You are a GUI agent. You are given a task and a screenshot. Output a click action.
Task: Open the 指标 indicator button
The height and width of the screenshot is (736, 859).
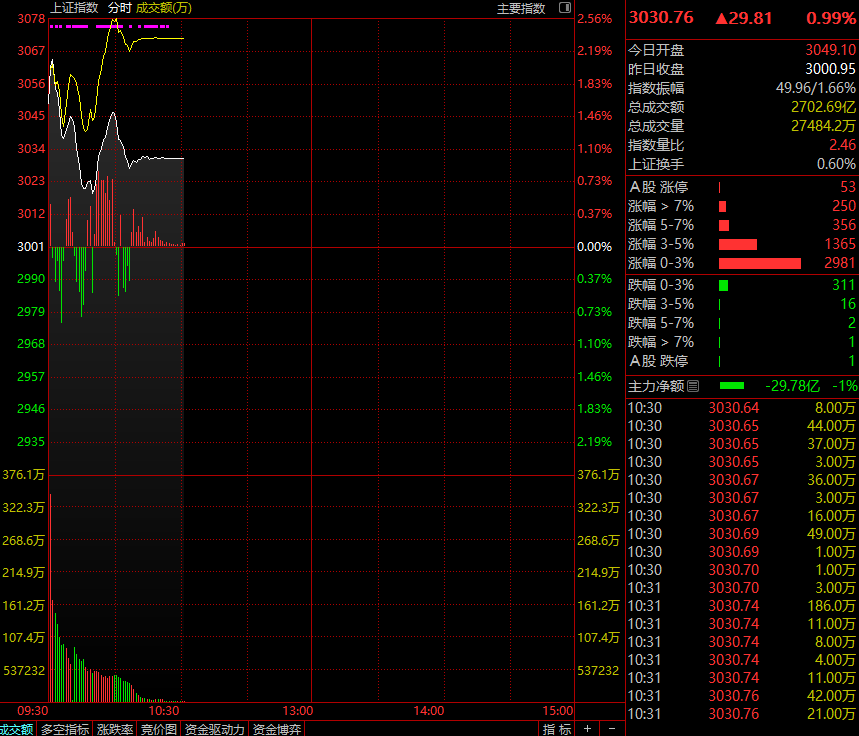coord(557,729)
